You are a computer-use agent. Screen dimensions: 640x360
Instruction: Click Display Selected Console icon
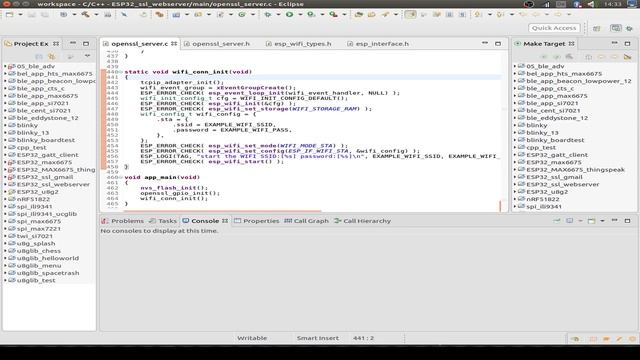(569, 221)
